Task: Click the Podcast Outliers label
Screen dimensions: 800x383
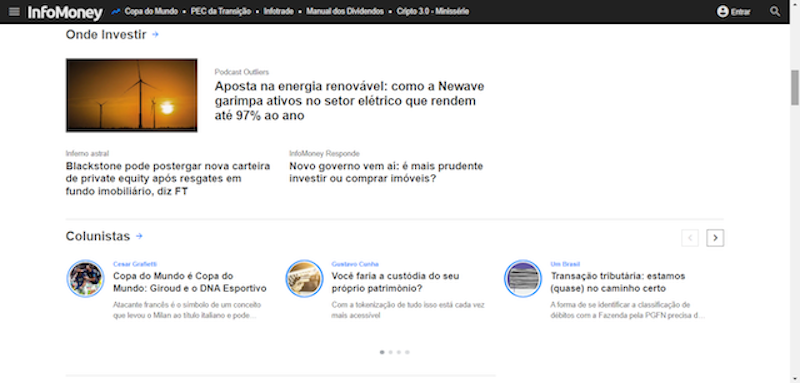Action: click(242, 72)
